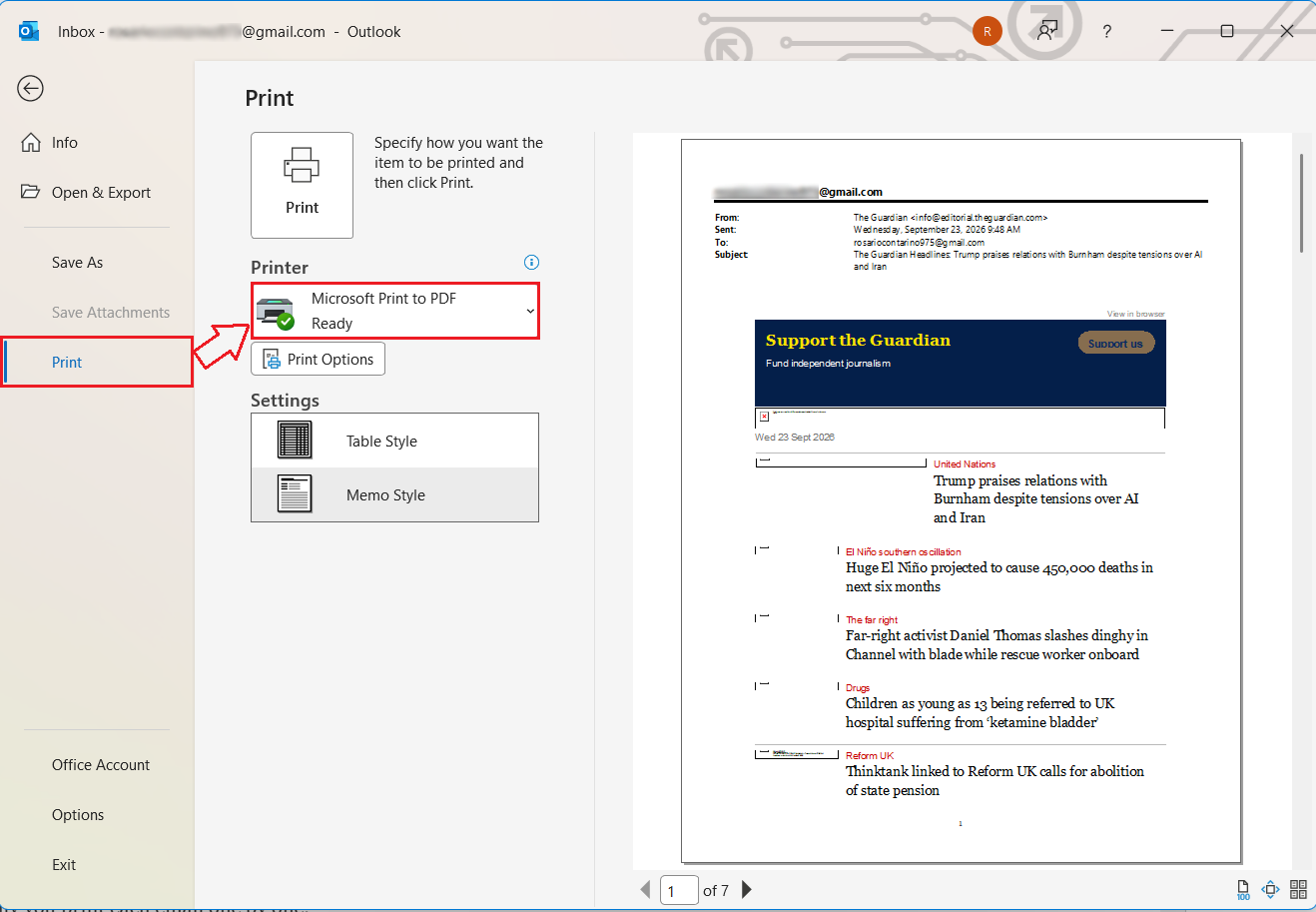The image size is (1316, 912).
Task: Click the Actual Size 100 icon
Action: click(1243, 889)
